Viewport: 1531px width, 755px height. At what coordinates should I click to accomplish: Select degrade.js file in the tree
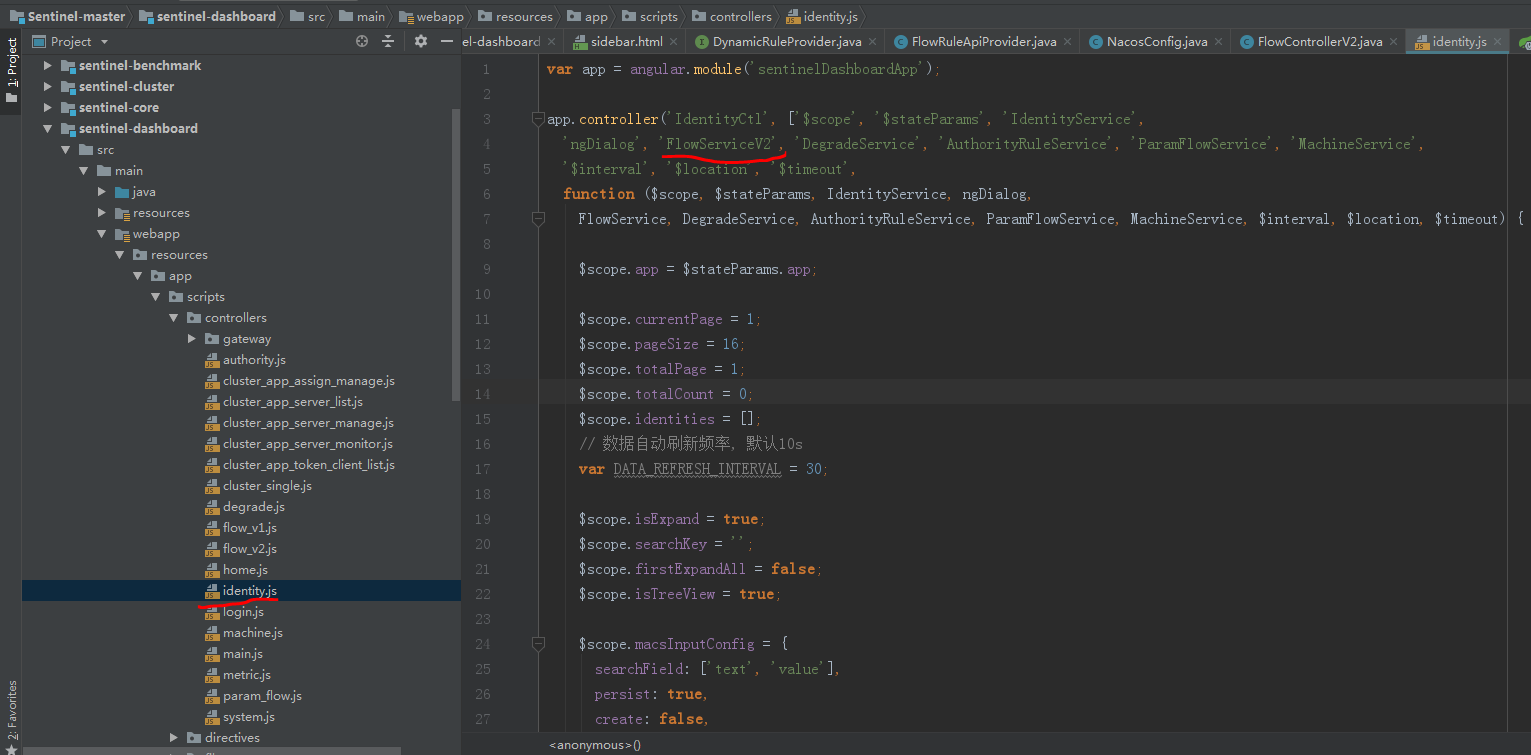[x=253, y=507]
